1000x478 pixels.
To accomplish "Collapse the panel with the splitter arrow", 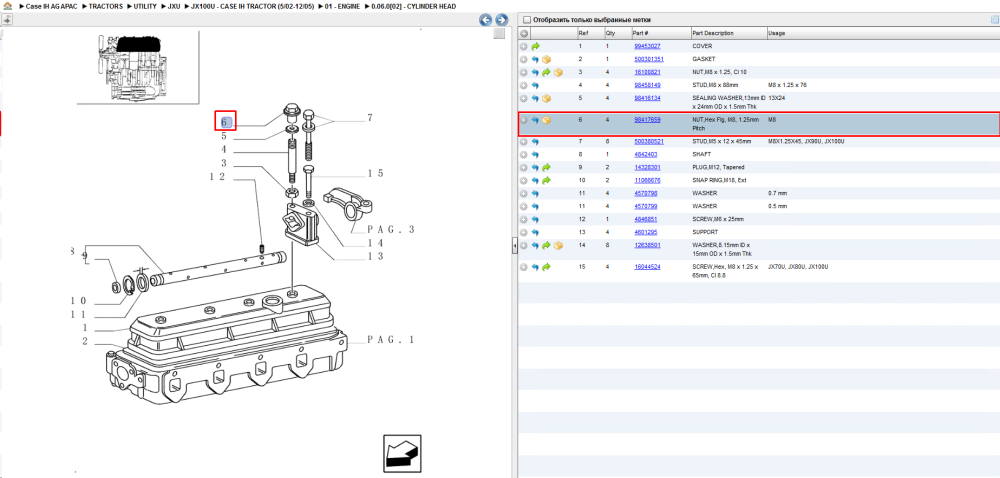I will point(514,246).
